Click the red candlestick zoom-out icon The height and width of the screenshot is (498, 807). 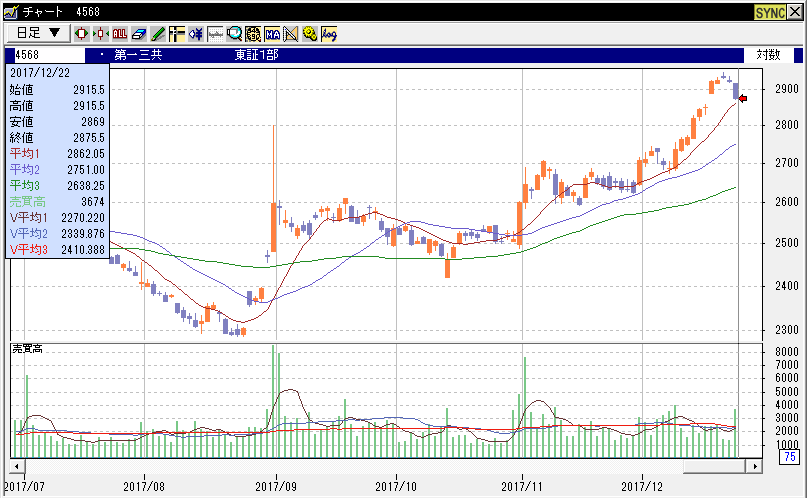pyautogui.click(x=81, y=33)
